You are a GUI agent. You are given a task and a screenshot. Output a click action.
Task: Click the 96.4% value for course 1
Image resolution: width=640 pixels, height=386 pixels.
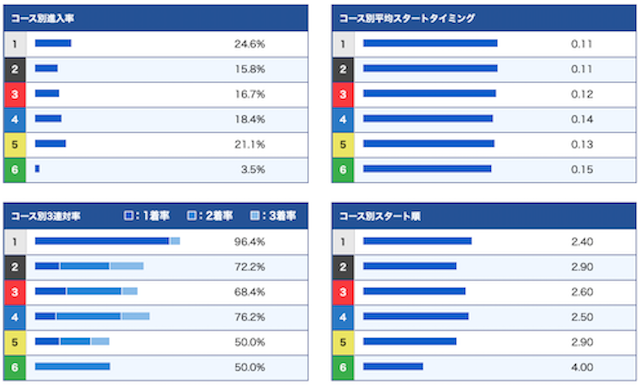(x=250, y=242)
